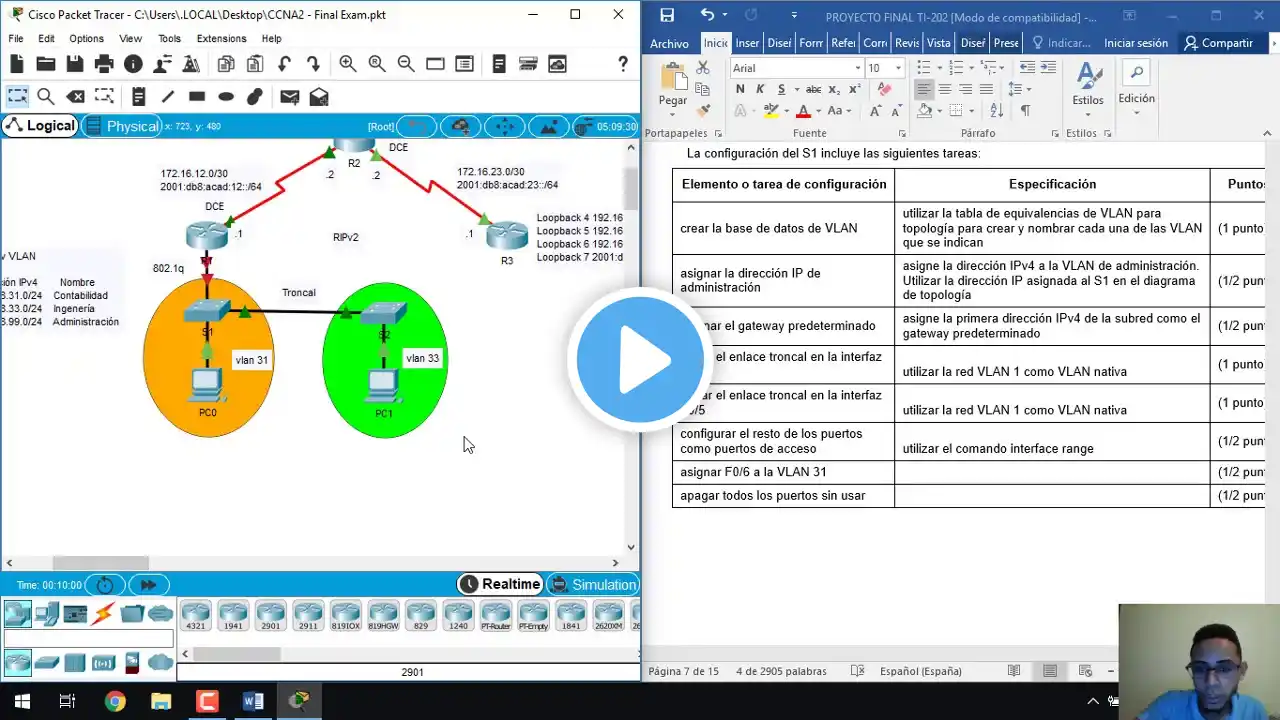Open Packet Tracer help question mark
This screenshot has width=1280, height=720.
pyautogui.click(x=623, y=64)
